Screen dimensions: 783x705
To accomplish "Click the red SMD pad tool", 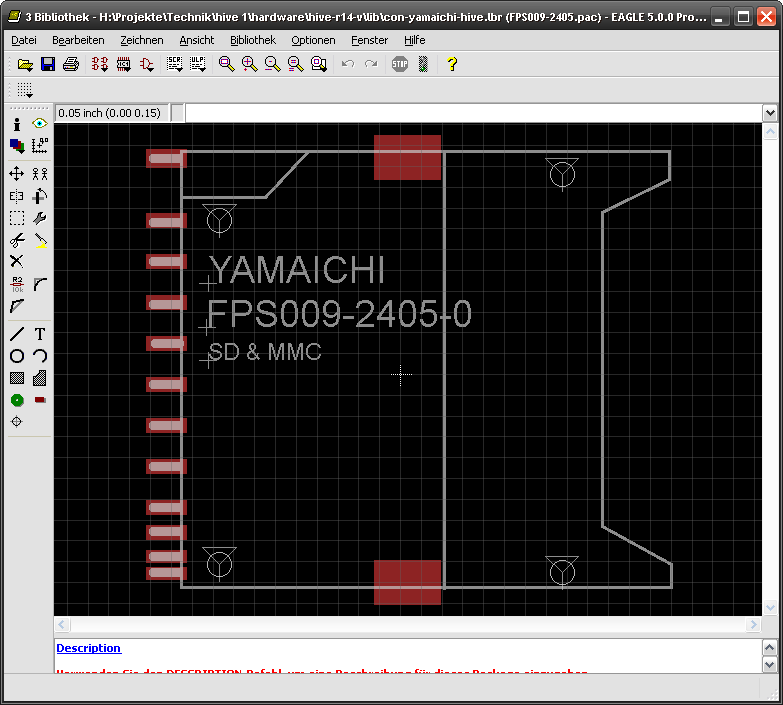I will click(x=40, y=400).
